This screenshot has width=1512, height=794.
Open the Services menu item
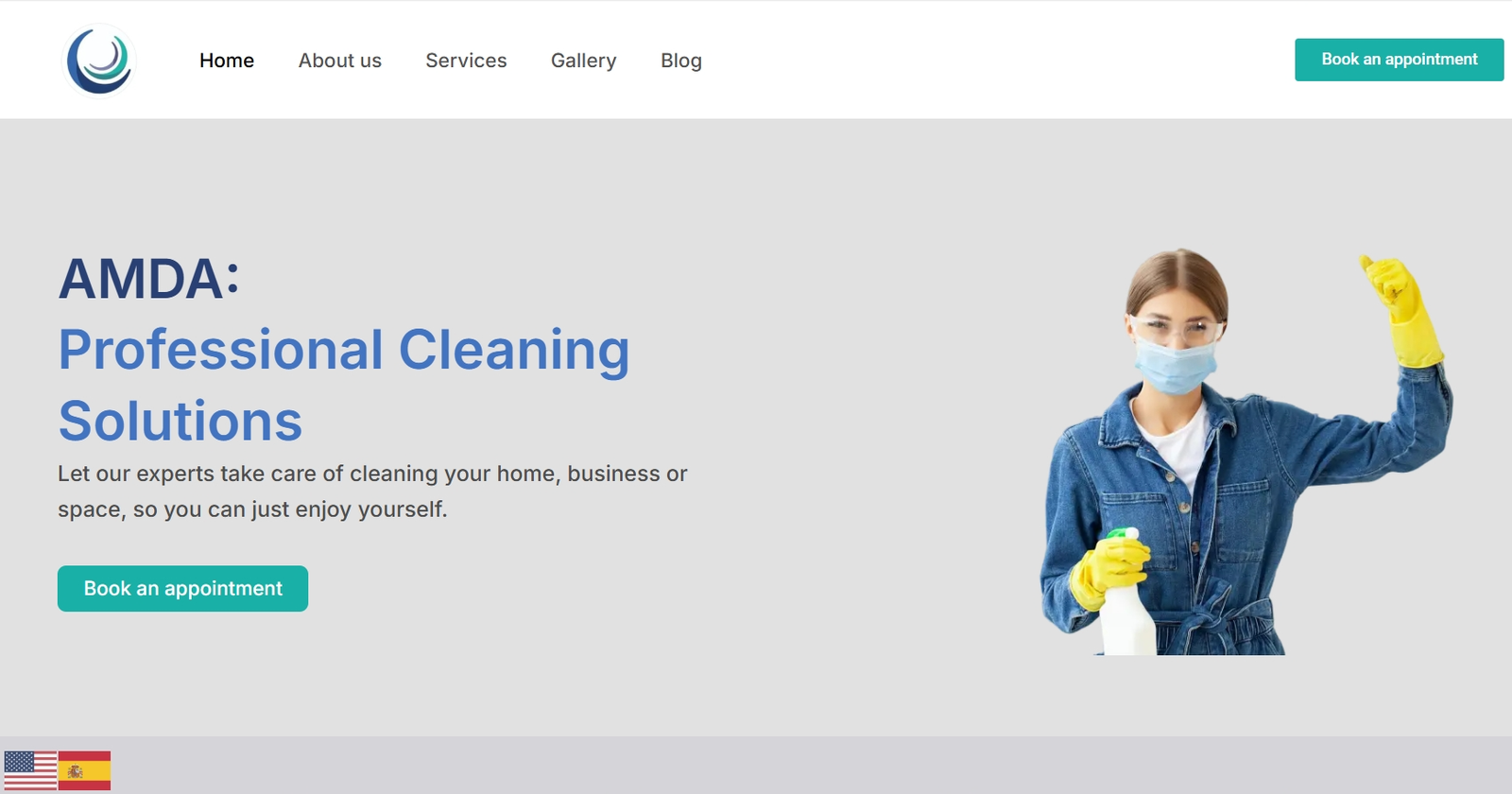pos(466,60)
